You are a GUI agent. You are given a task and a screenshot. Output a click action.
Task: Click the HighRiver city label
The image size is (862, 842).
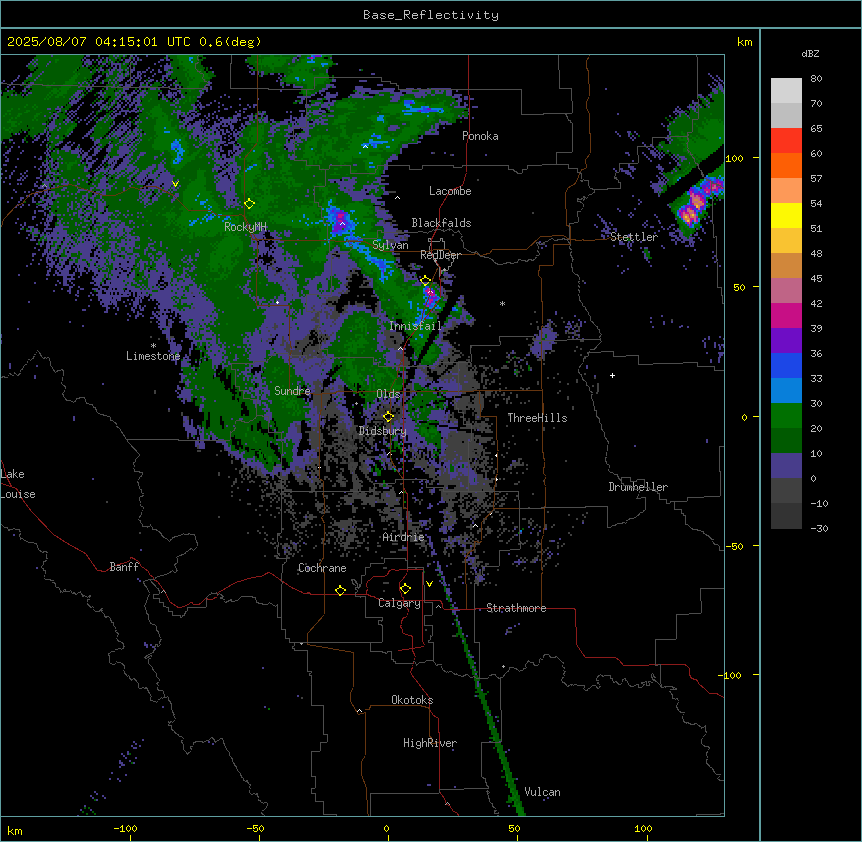click(430, 743)
